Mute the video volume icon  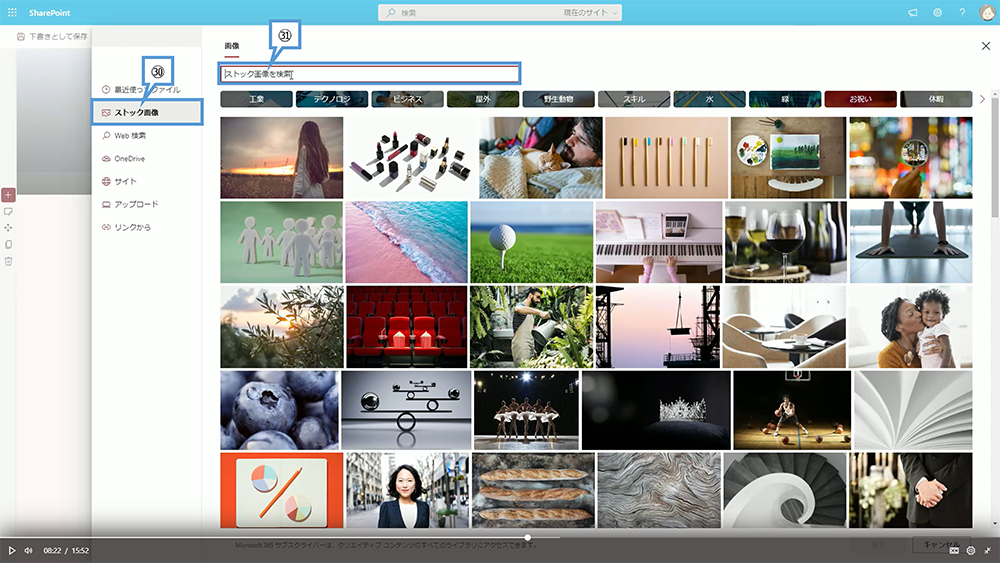click(28, 550)
